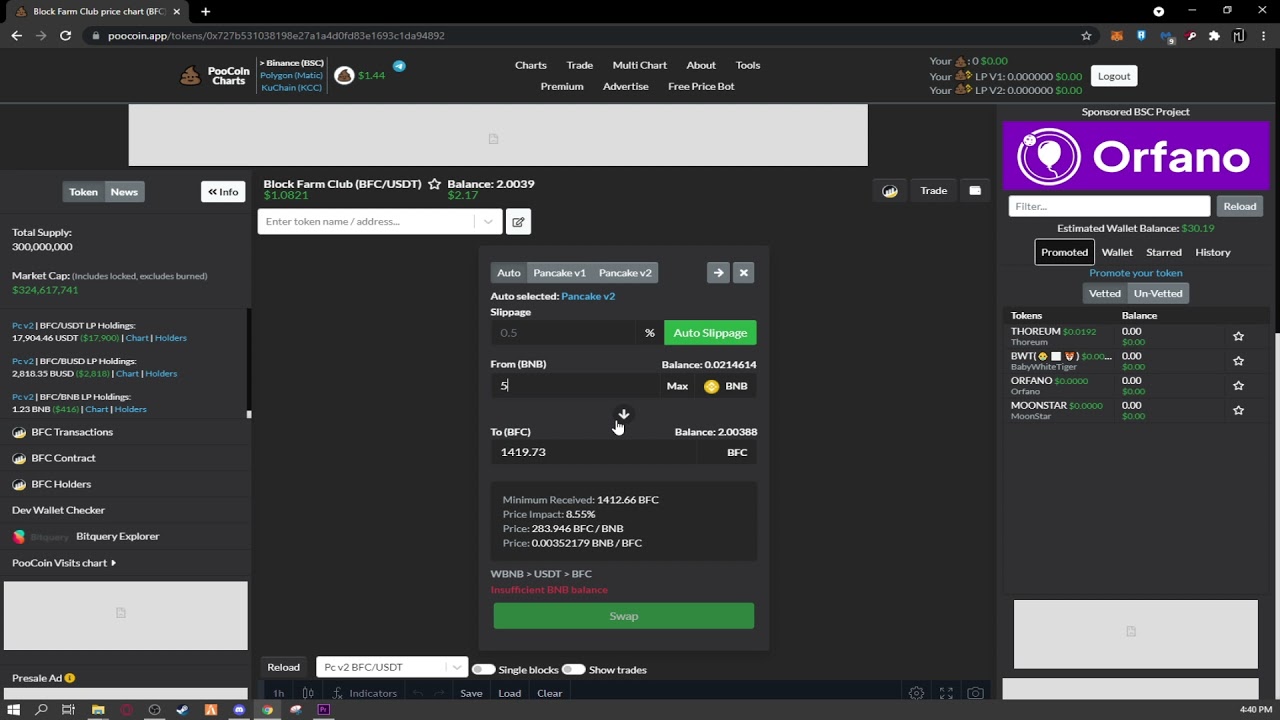Image resolution: width=1280 pixels, height=720 pixels.
Task: Open chart settings gear icon
Action: click(916, 693)
